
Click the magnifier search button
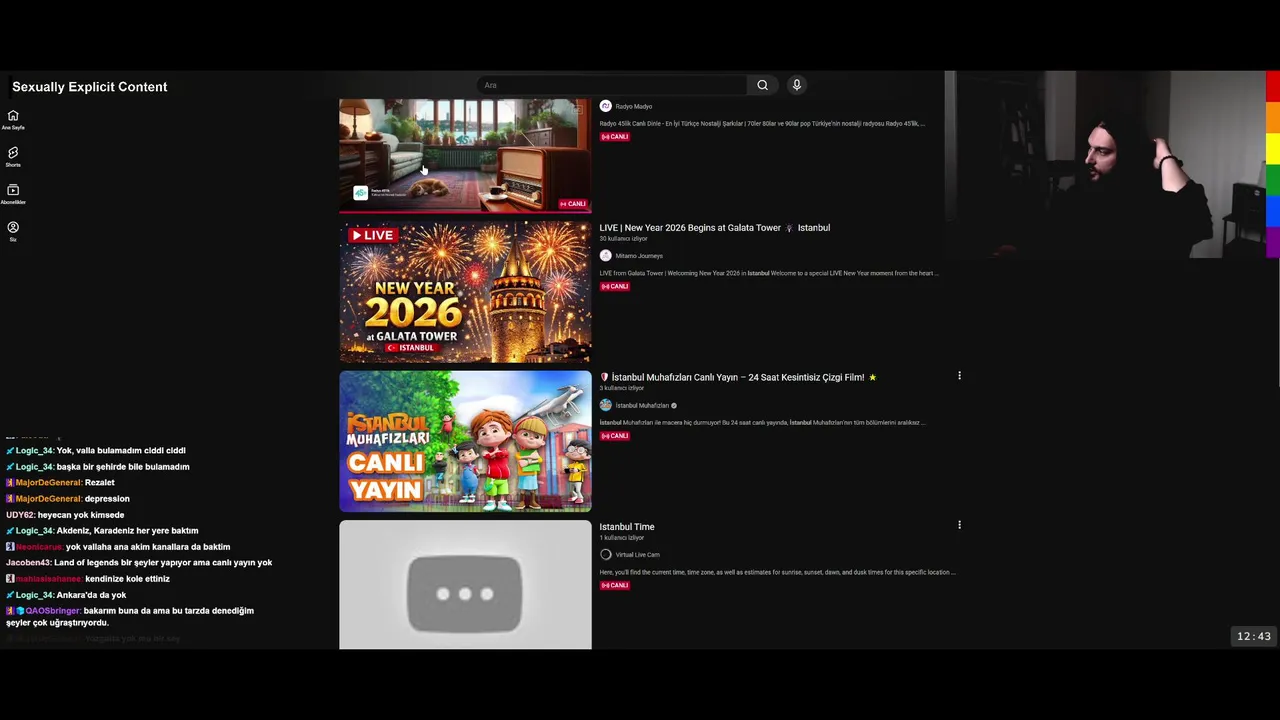[762, 85]
